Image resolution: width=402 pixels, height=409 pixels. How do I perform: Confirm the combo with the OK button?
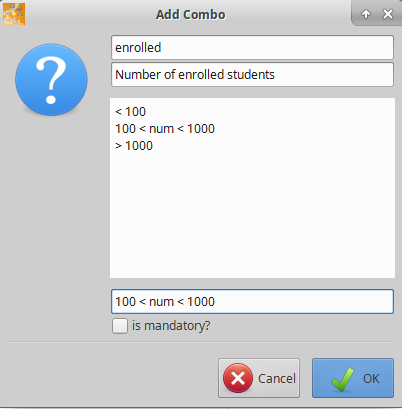[x=353, y=378]
